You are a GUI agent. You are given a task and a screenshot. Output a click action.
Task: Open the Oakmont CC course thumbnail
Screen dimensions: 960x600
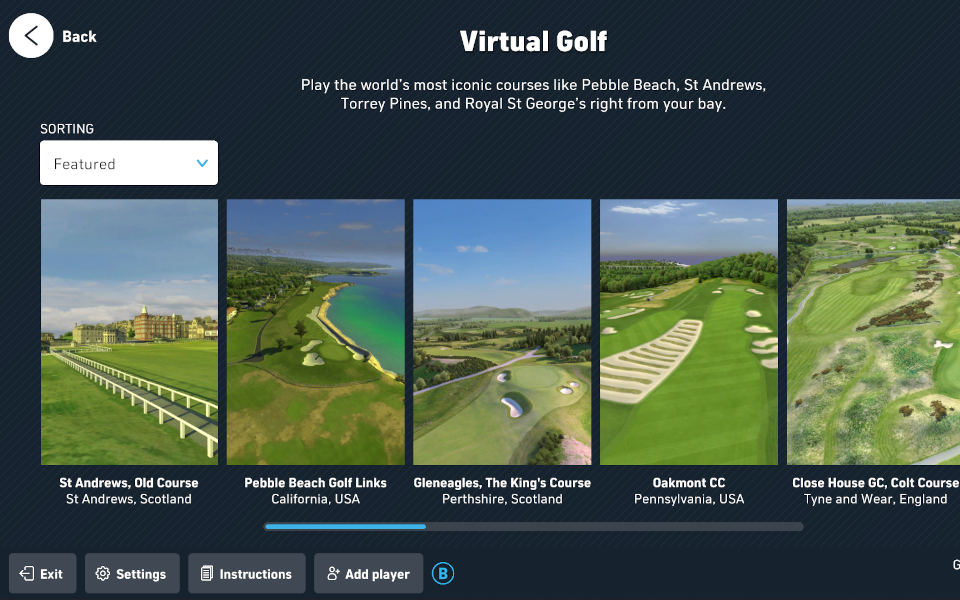(x=689, y=332)
